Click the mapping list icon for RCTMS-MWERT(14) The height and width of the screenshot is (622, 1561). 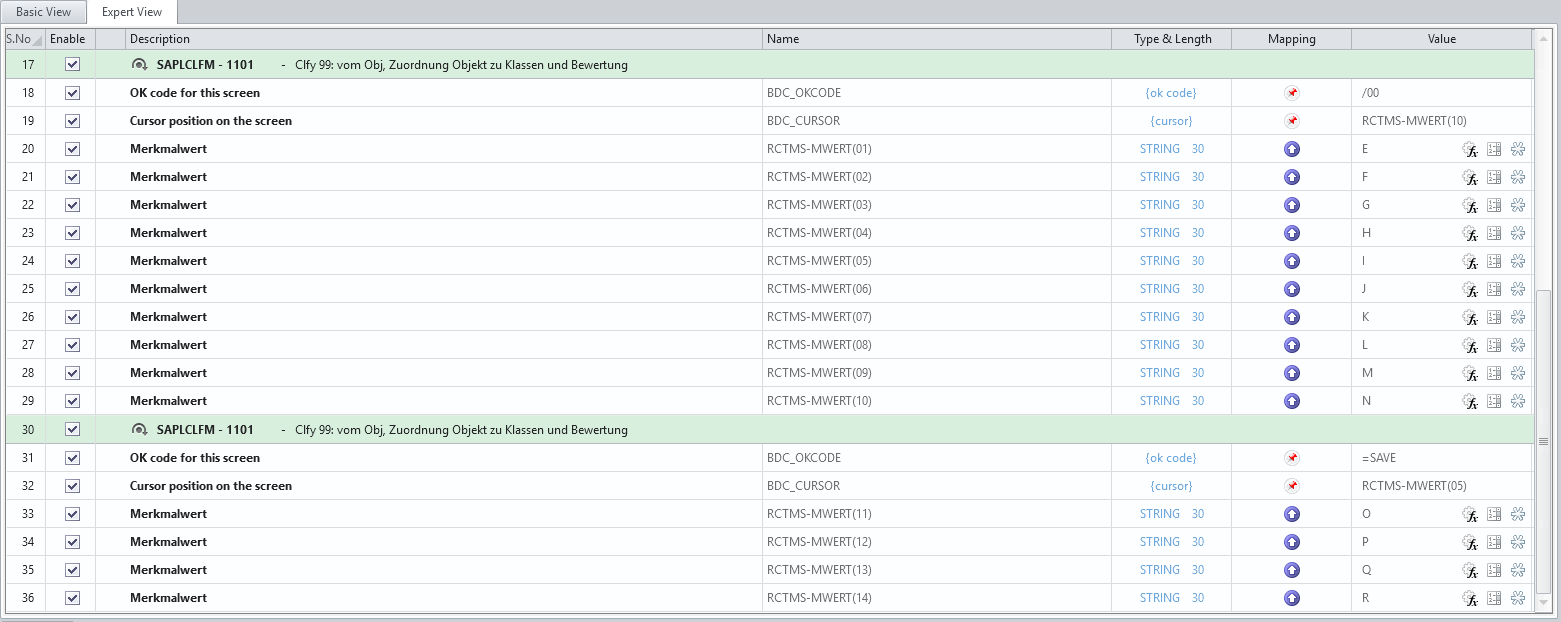[x=1494, y=597]
